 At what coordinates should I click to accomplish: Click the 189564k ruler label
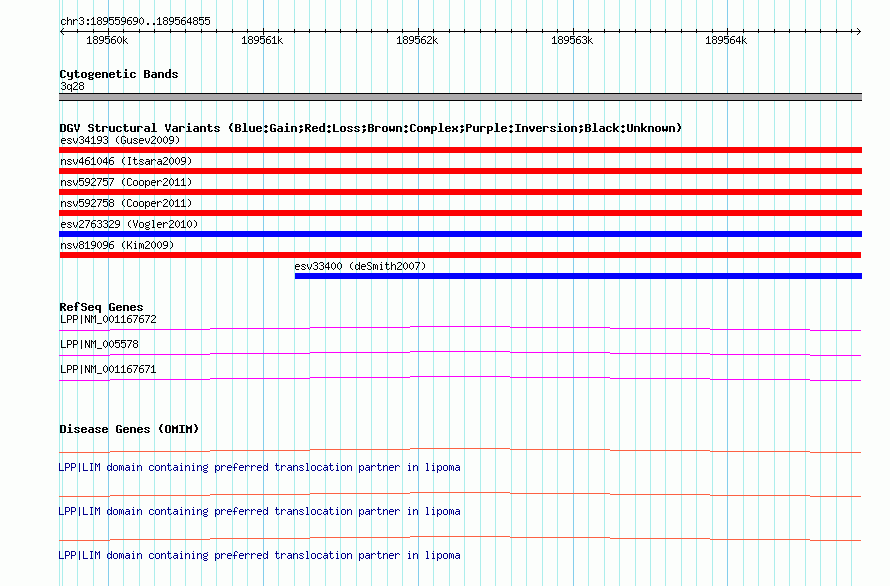(x=726, y=40)
